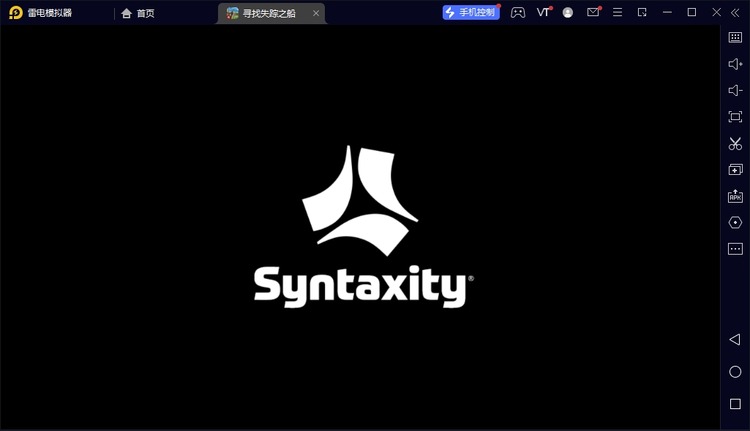
Task: Click the Android home circle button
Action: (735, 372)
